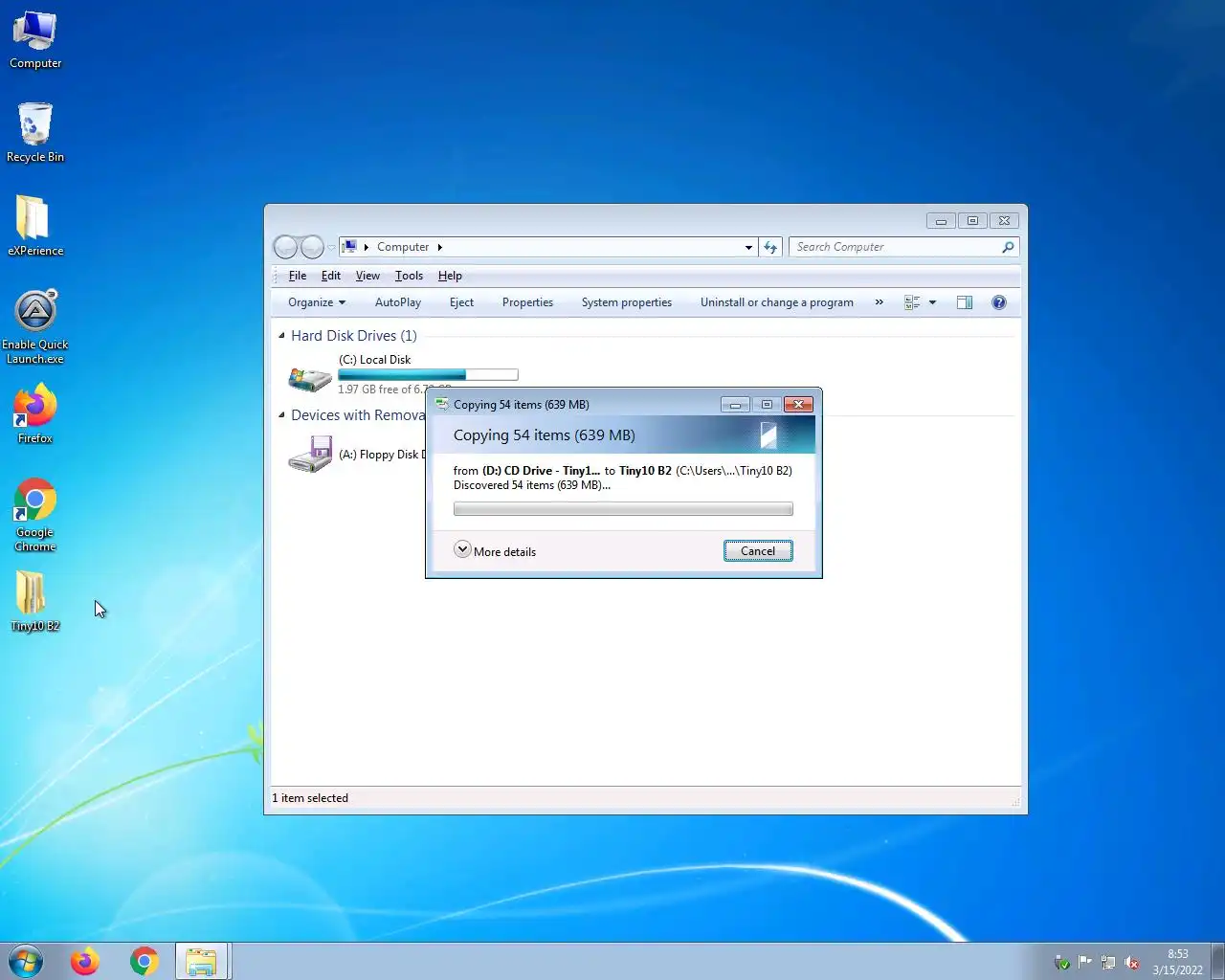The height and width of the screenshot is (980, 1225).
Task: Open the File menu
Action: [298, 276]
